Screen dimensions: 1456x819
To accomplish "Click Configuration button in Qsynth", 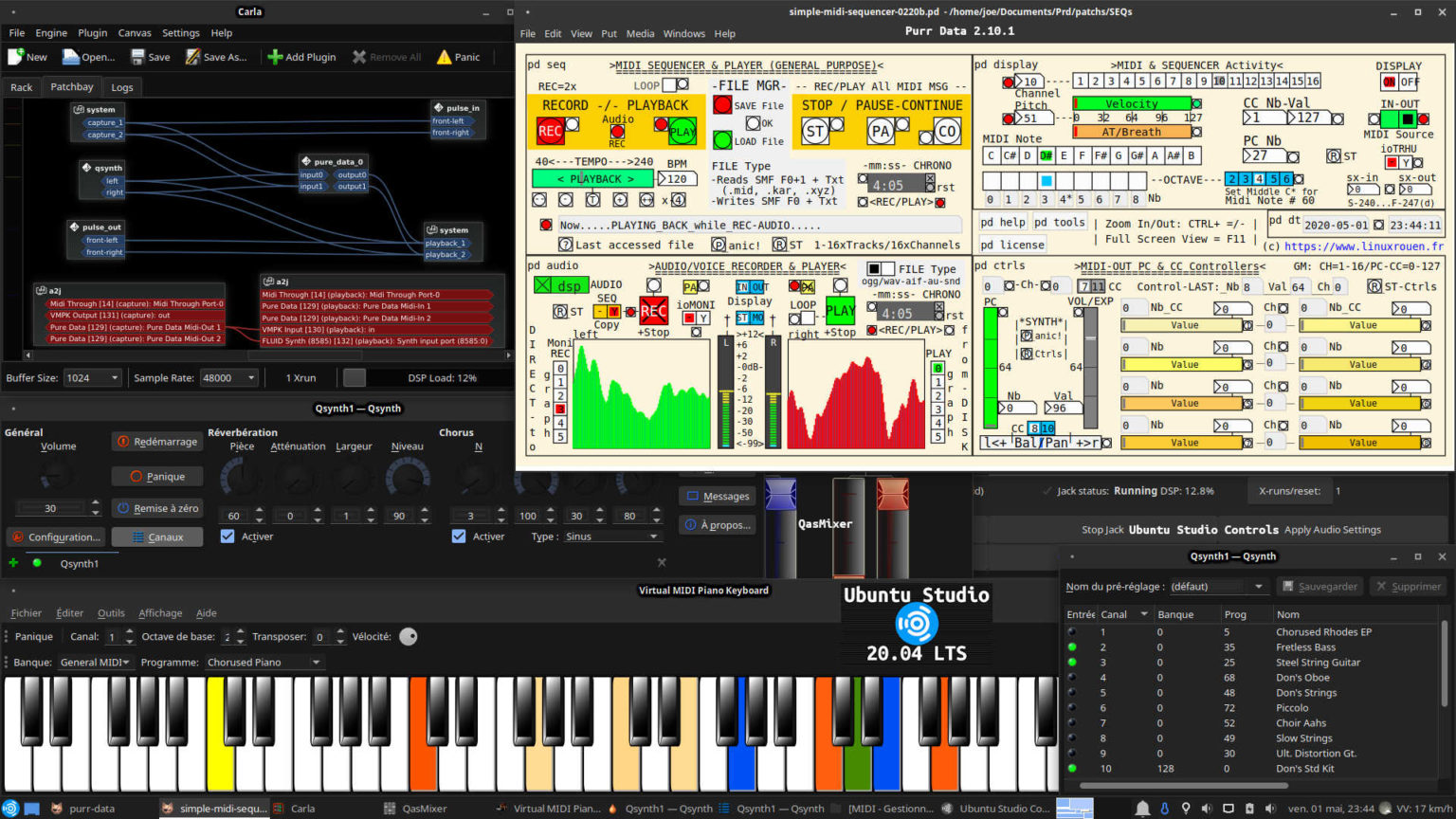I will 55,537.
